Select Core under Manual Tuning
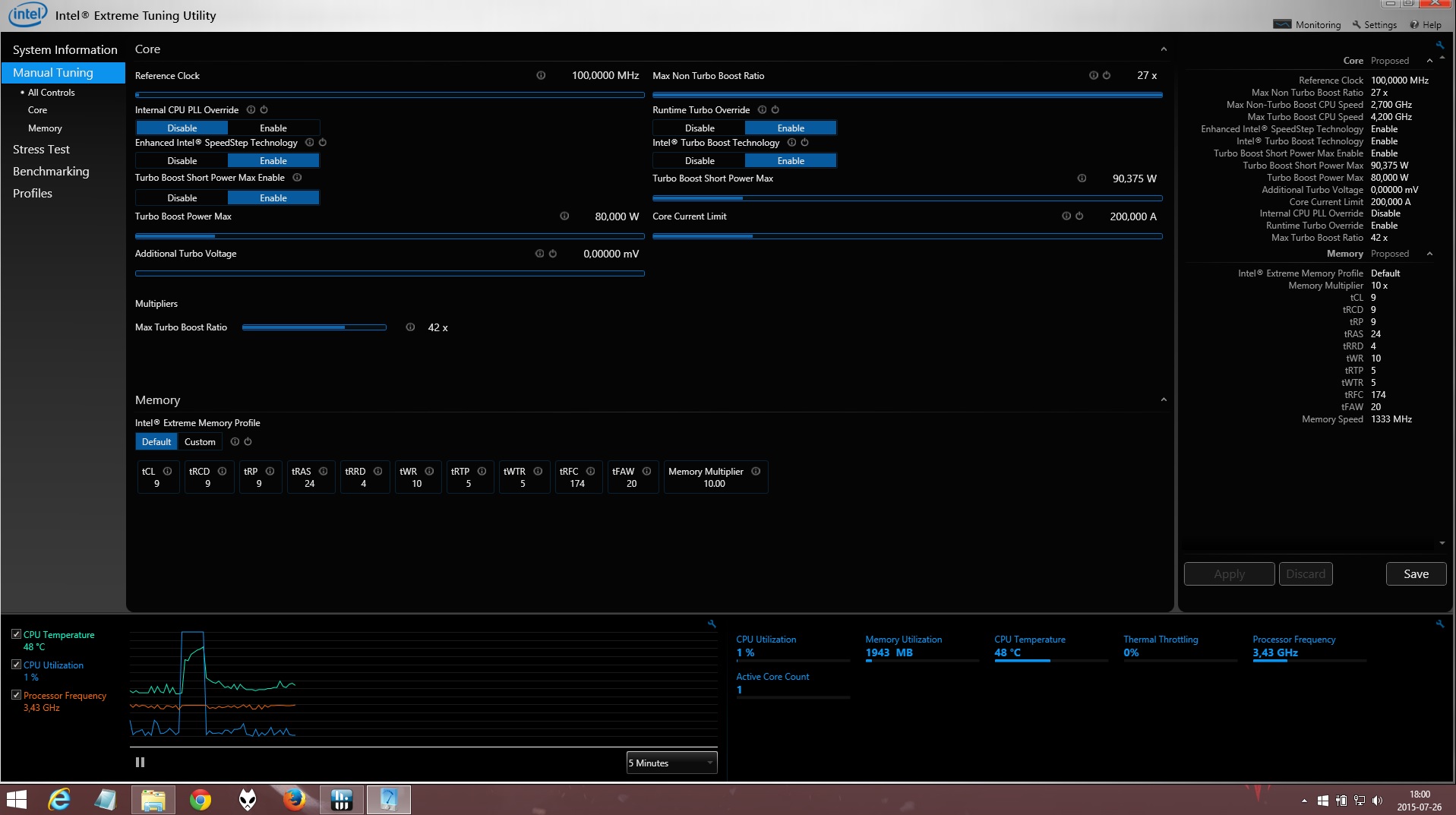Screen dimensions: 1456x815 pyautogui.click(x=37, y=109)
